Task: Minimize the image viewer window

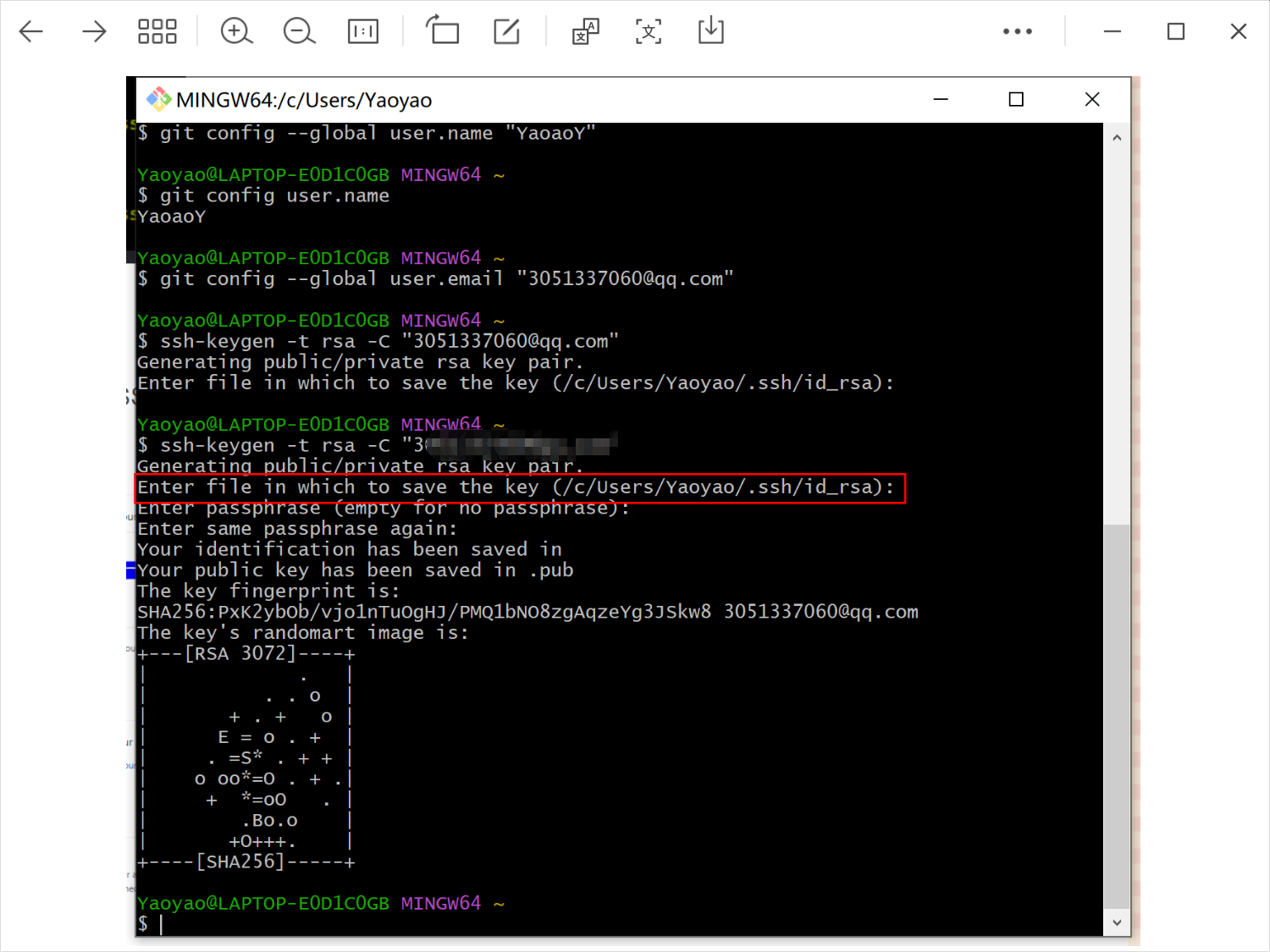Action: point(1113,31)
